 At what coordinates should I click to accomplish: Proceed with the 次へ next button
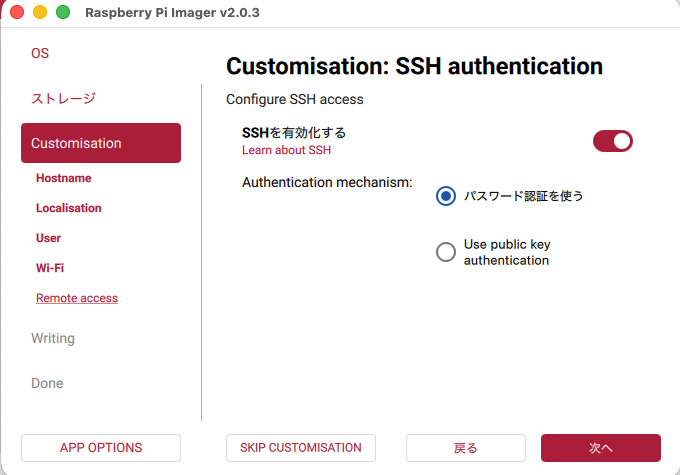(601, 448)
